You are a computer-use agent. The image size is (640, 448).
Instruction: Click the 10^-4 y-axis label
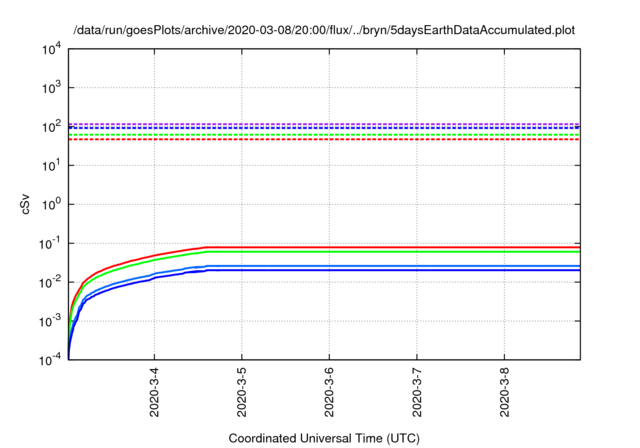50,360
